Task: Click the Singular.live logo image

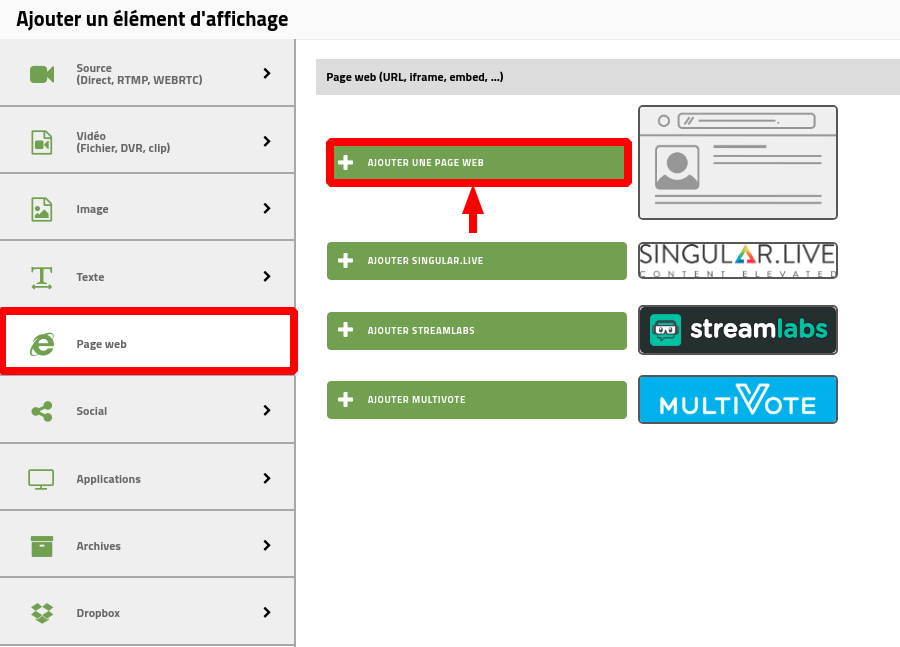Action: (x=738, y=261)
